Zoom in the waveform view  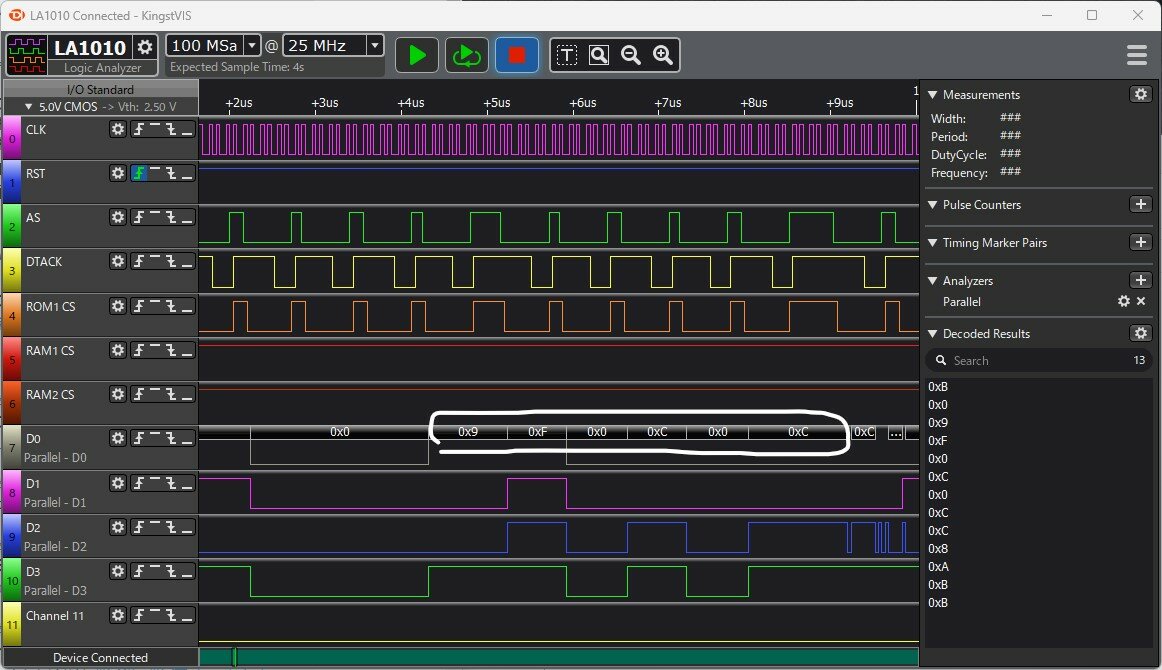(662, 55)
